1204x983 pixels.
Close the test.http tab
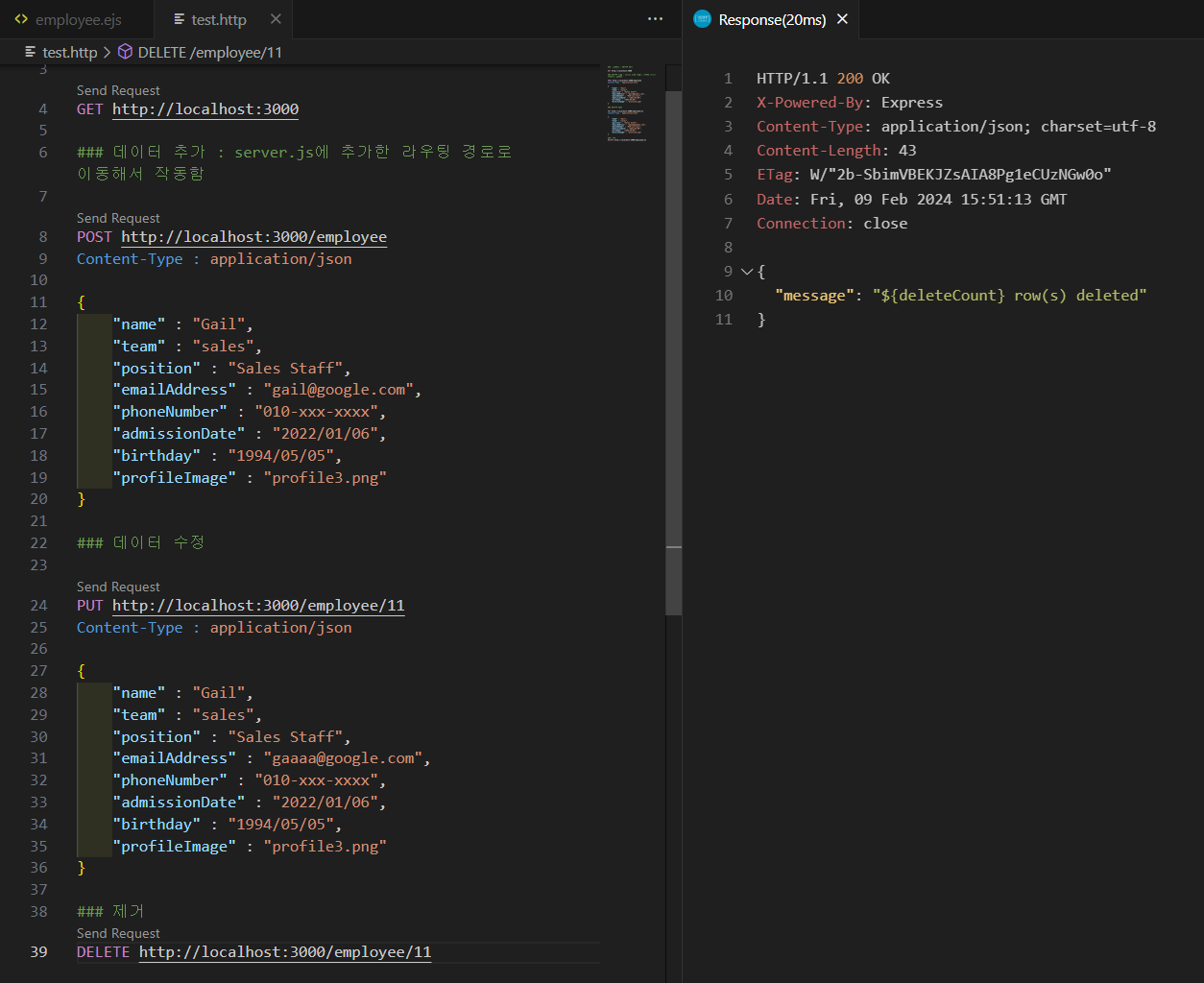[x=276, y=19]
